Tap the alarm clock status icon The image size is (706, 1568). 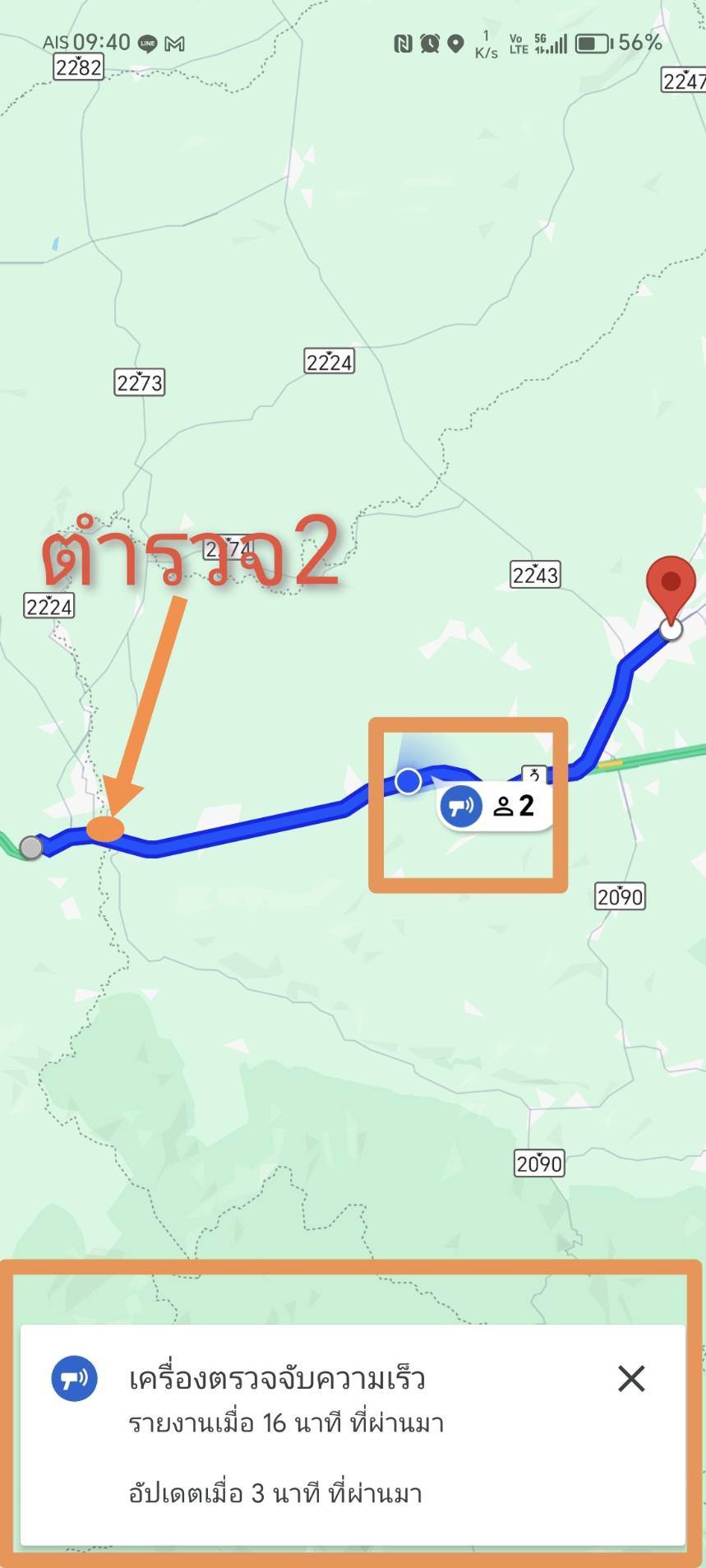[x=430, y=44]
